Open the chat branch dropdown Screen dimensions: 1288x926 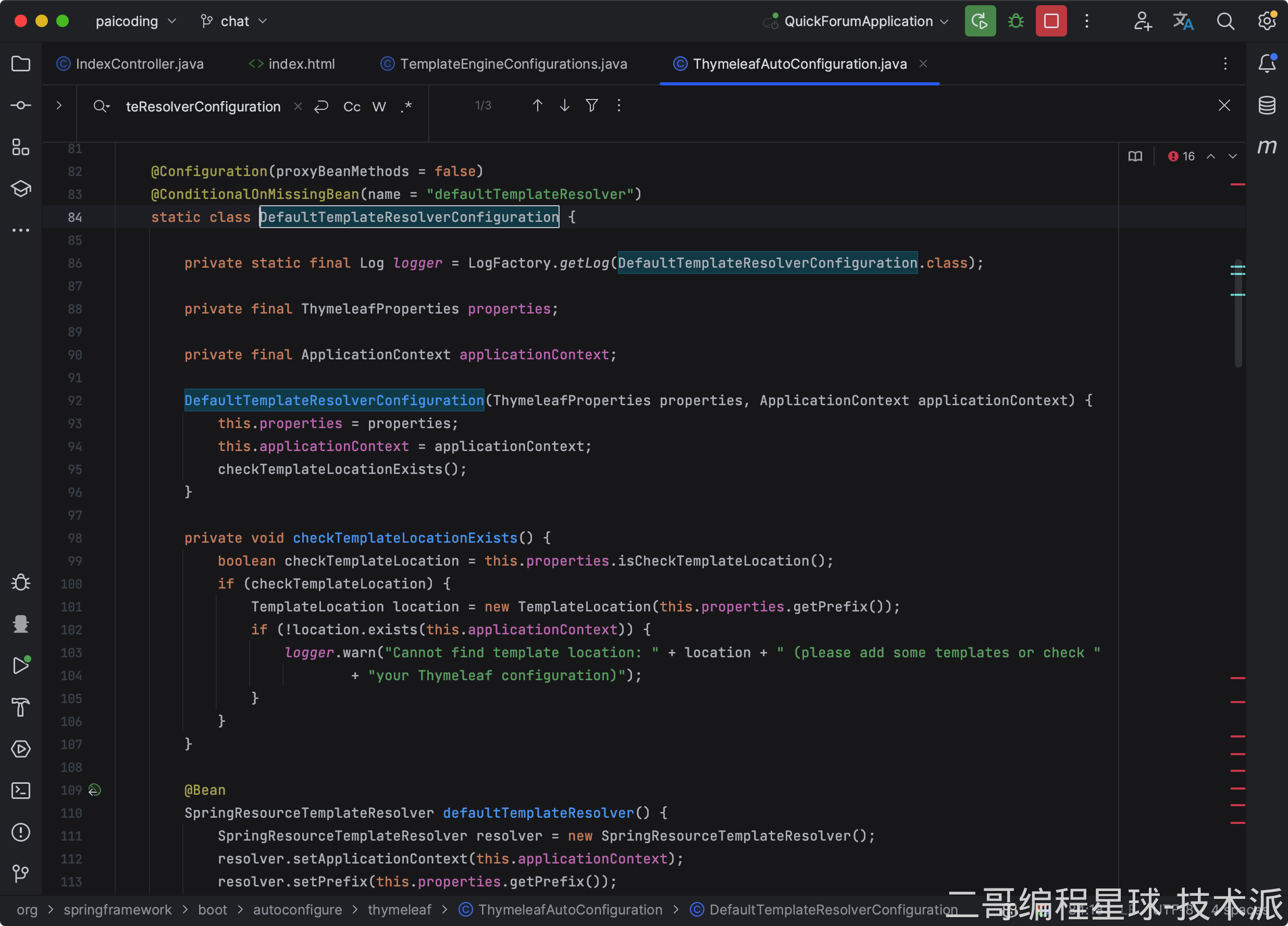[x=234, y=21]
